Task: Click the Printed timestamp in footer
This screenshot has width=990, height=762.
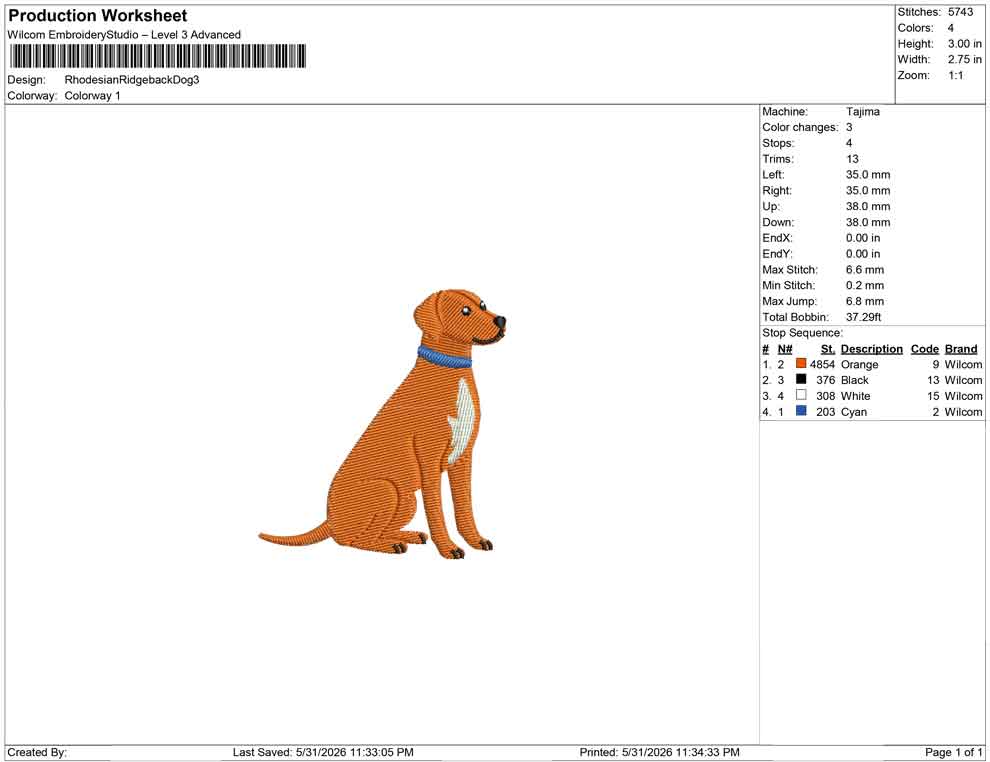Action: 659,752
